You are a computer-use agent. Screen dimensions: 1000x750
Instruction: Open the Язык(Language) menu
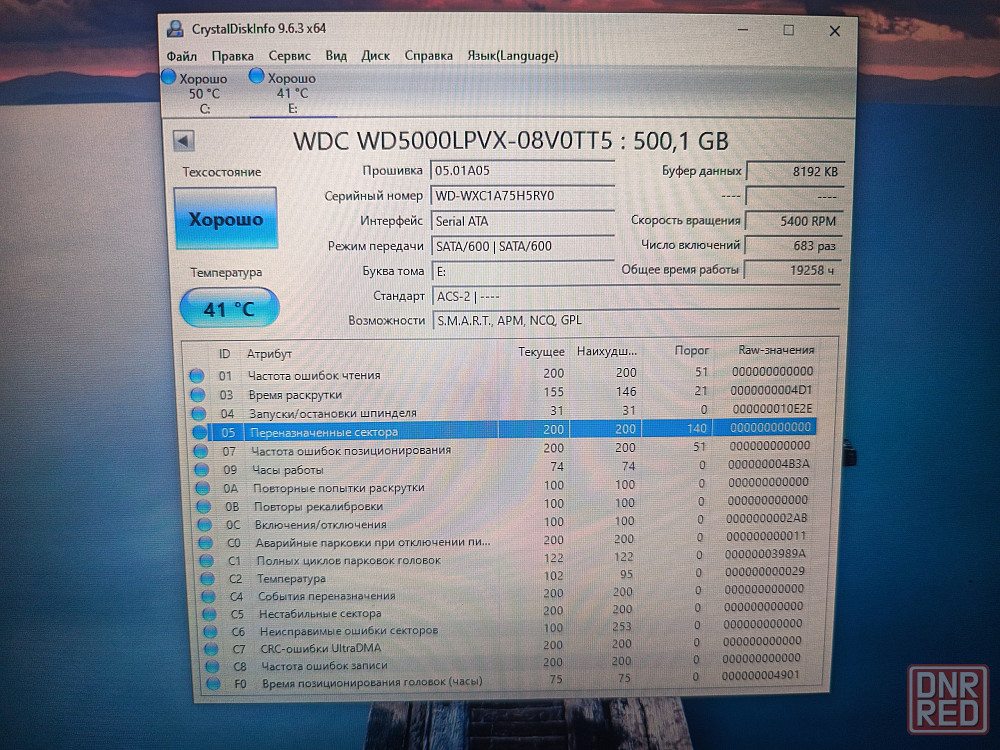tap(513, 56)
